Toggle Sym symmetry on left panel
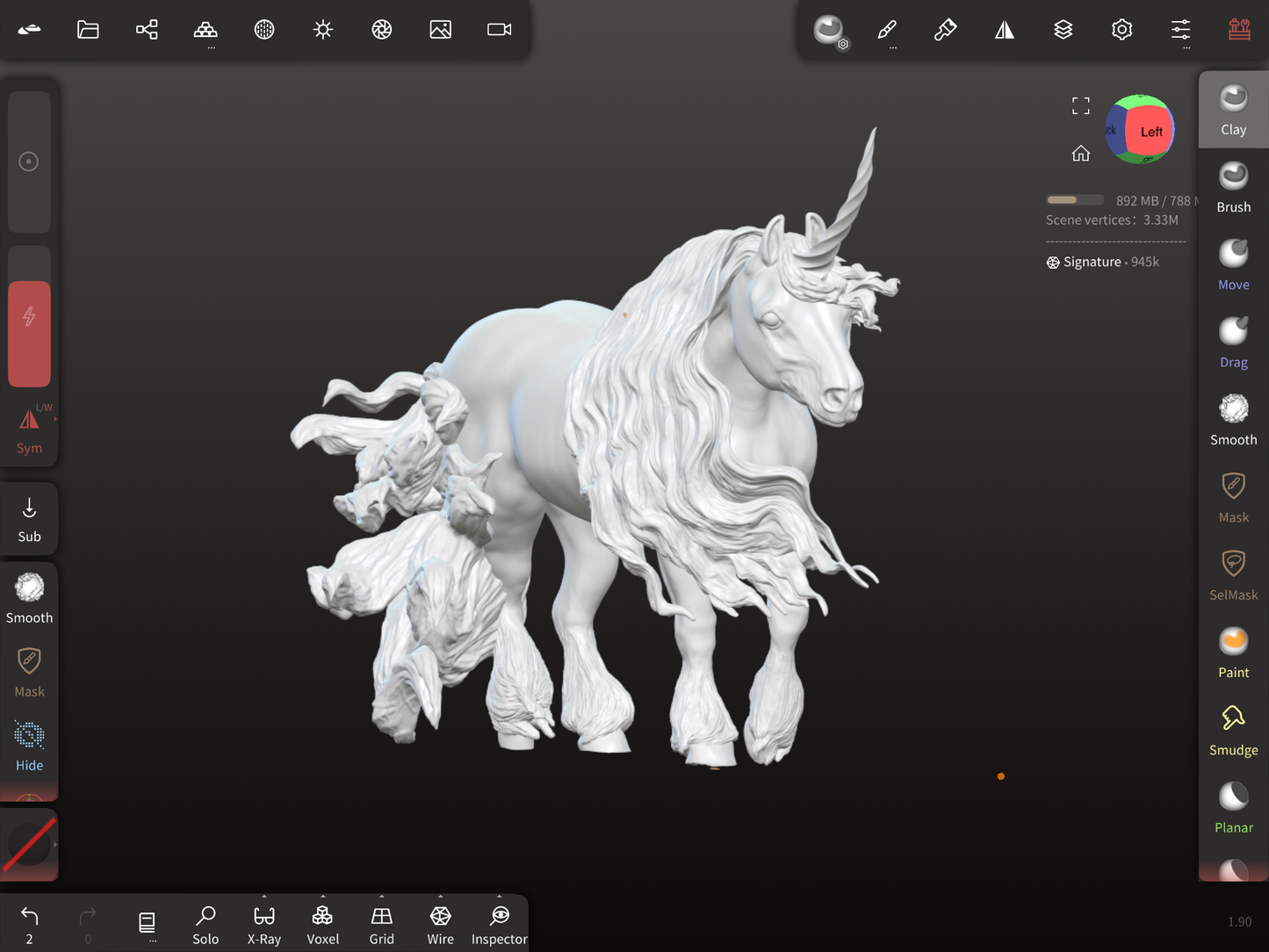The image size is (1269, 952). click(29, 429)
